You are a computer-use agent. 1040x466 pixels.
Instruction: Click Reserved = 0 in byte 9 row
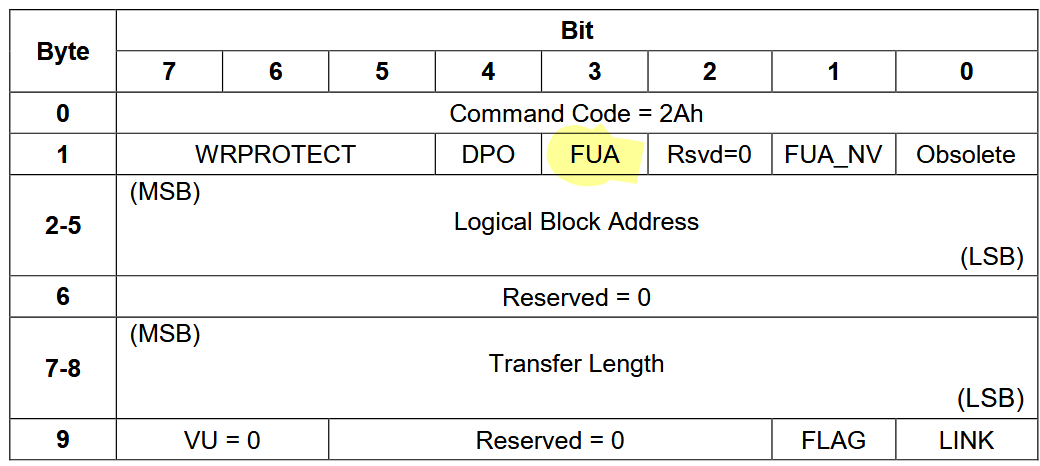pos(550,440)
